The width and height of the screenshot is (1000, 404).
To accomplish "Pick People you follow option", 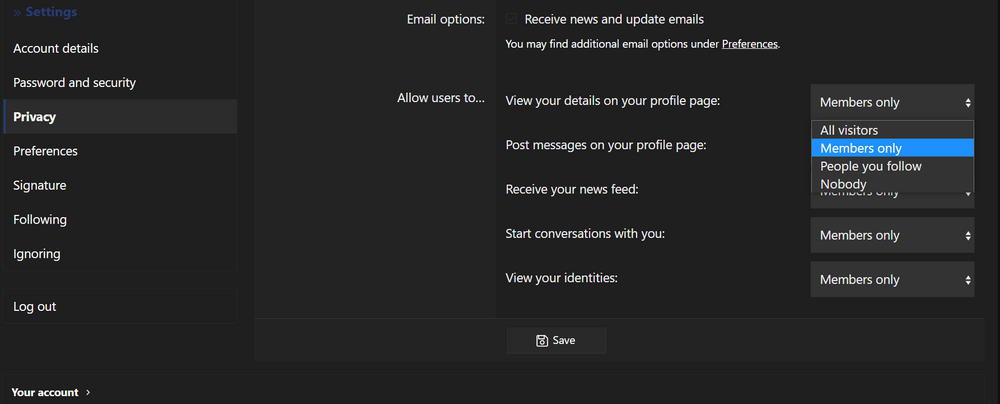I will tap(870, 166).
